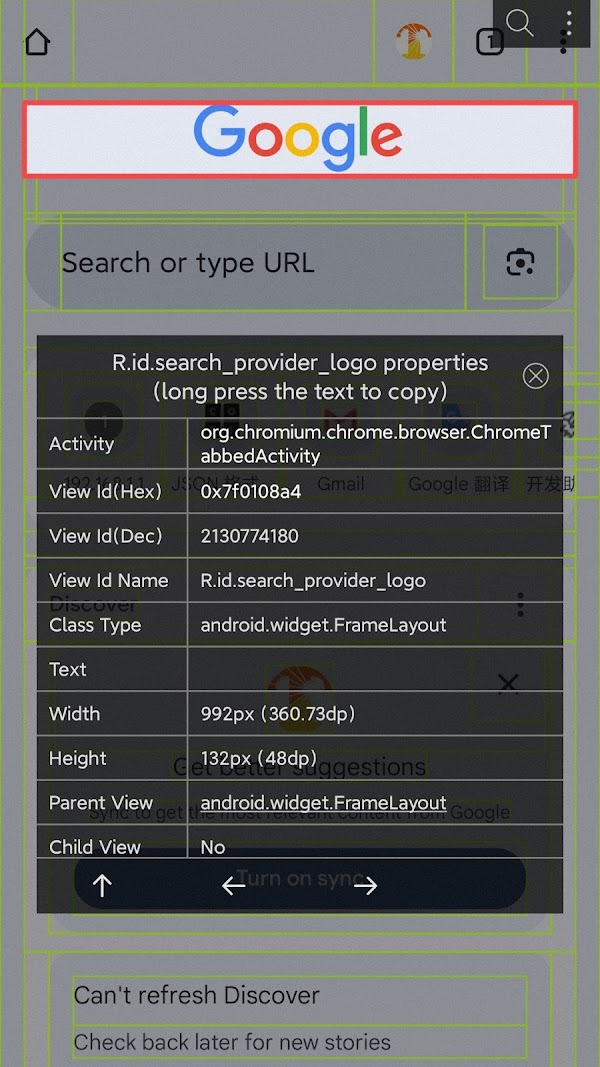
Task: Open the three-dot overflow menu at top right
Action: click(x=568, y=23)
